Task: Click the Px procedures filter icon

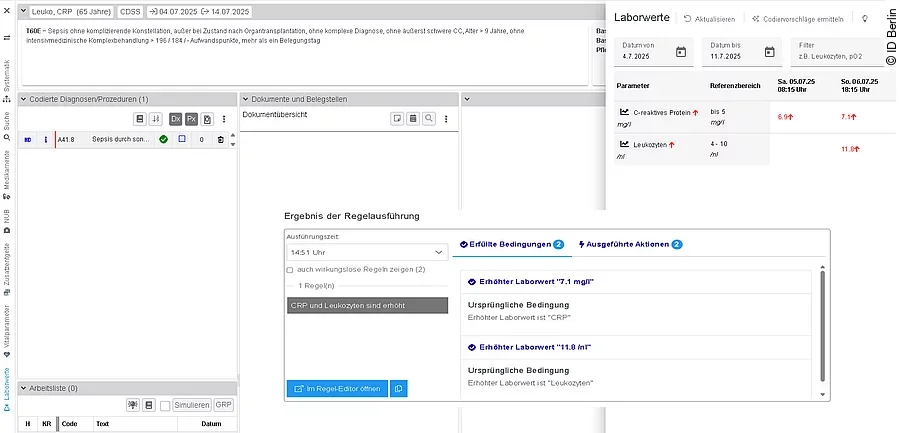Action: (x=191, y=119)
